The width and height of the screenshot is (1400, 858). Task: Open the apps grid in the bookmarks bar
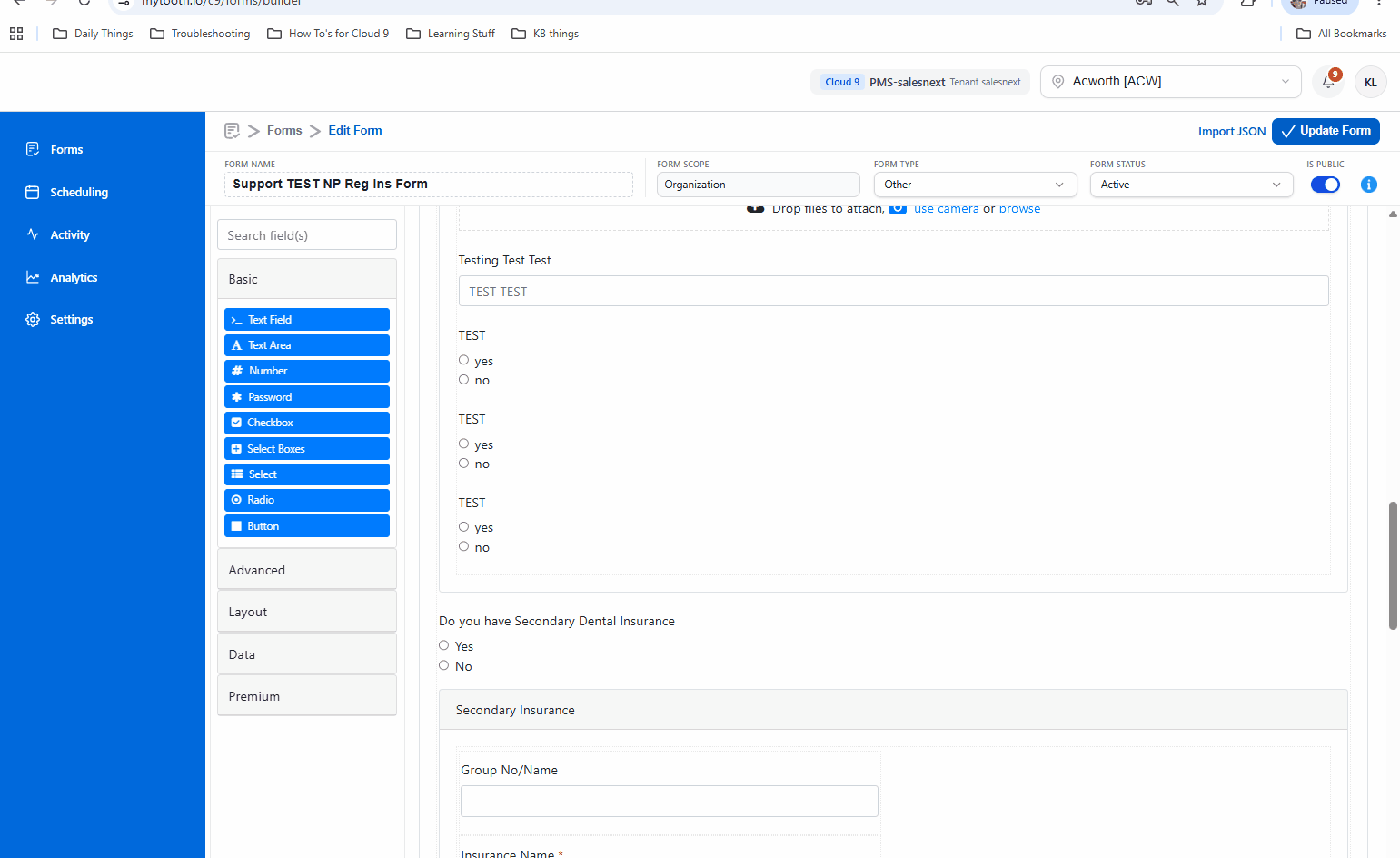click(16, 34)
